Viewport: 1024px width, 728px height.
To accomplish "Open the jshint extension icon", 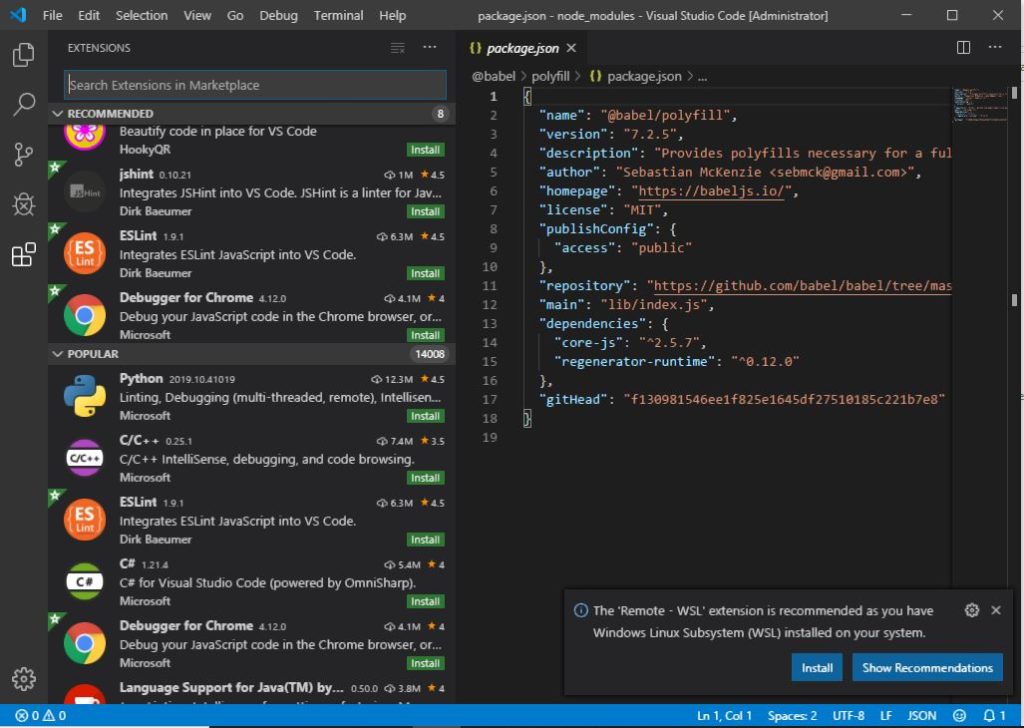I will point(85,193).
